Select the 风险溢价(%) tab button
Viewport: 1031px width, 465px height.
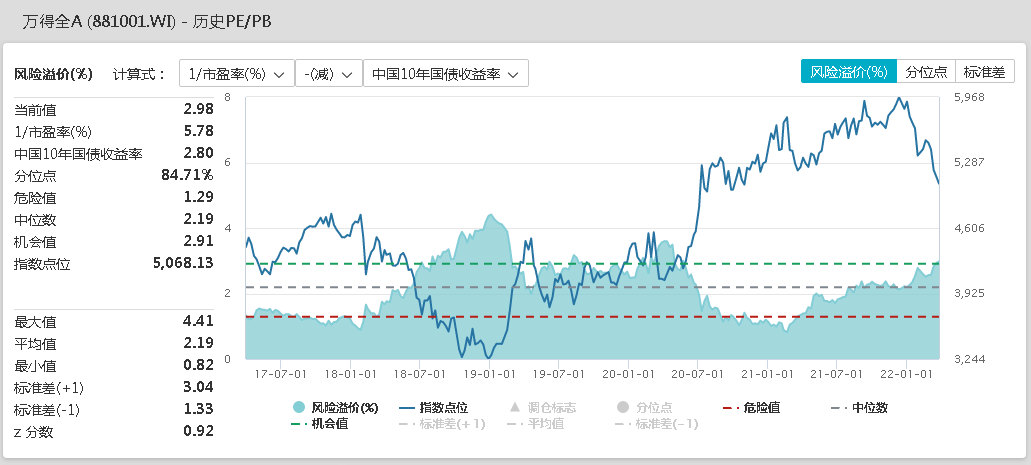[848, 71]
